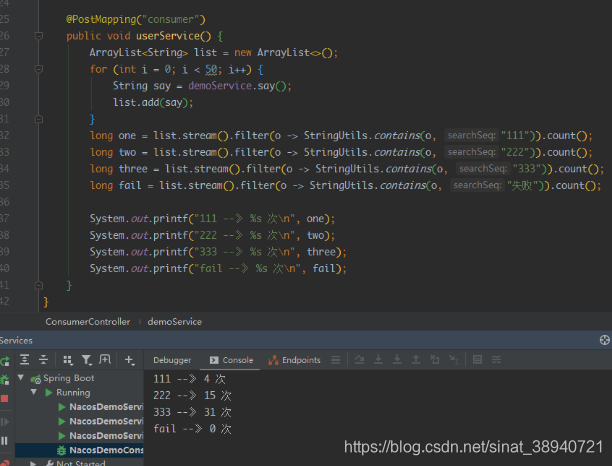The image size is (612, 466).
Task: Fold the userService method at line 26
Action: pos(39,36)
